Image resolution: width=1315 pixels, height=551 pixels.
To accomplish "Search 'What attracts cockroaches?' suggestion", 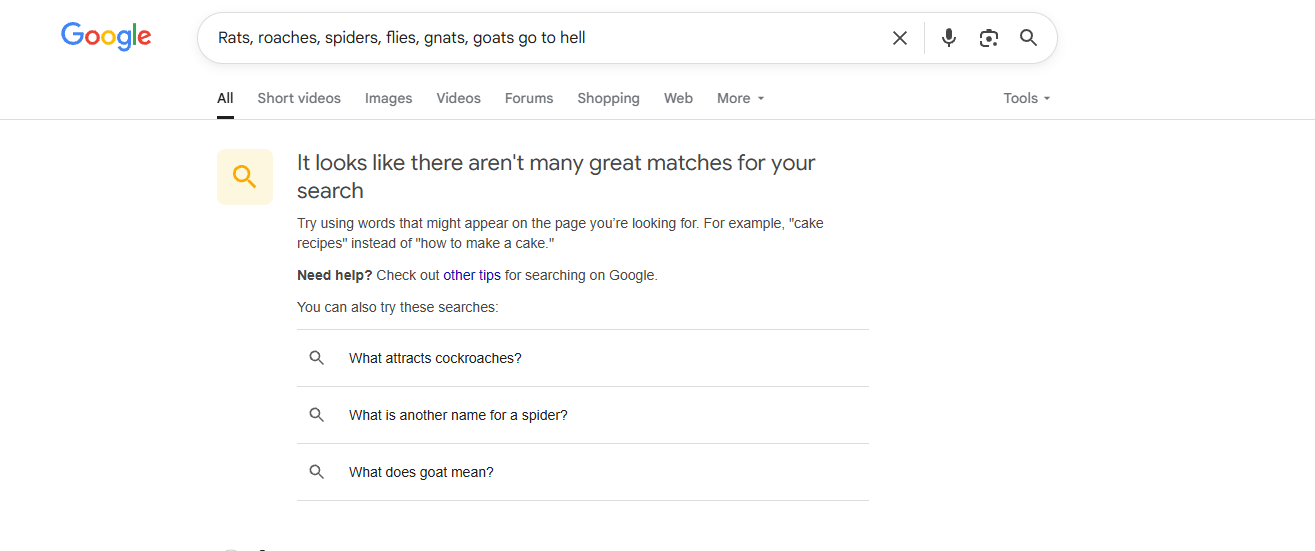I will pos(583,358).
